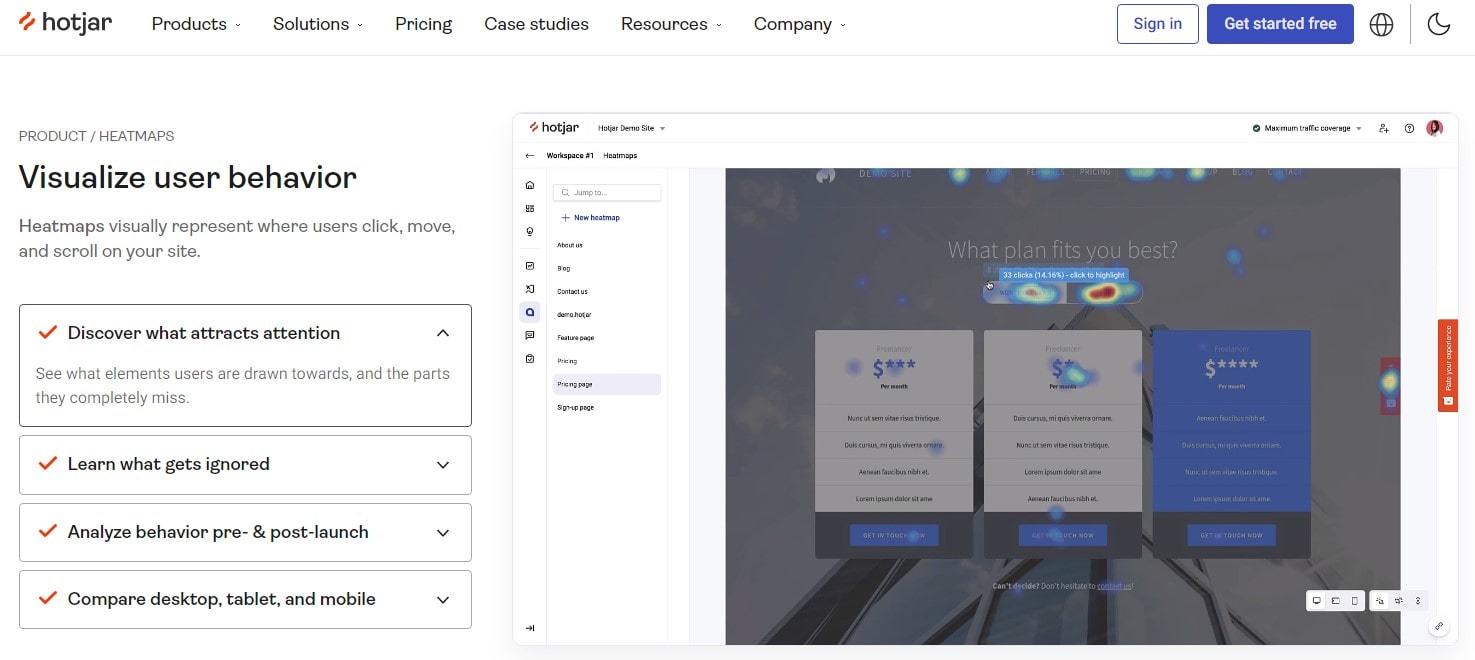Select demo.hotjar heatmap in list
This screenshot has width=1475, height=660.
tap(573, 314)
